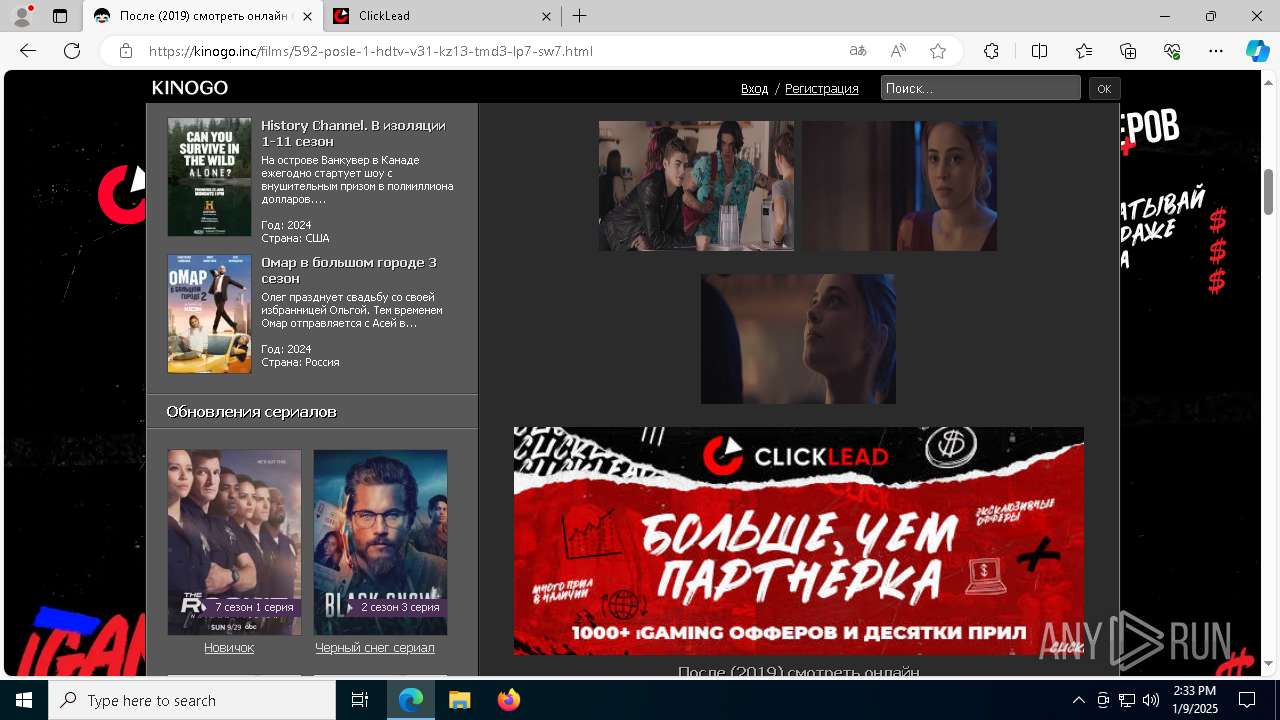
Task: Select the После (2019) смотреть онлайн tab
Action: click(203, 16)
